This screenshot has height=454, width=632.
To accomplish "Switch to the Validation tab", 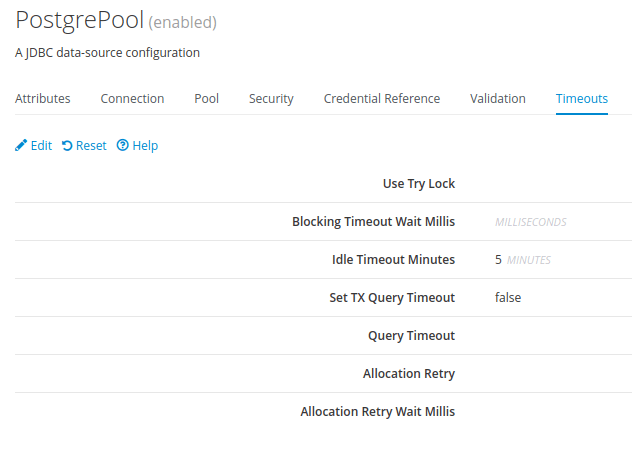I will [x=498, y=99].
